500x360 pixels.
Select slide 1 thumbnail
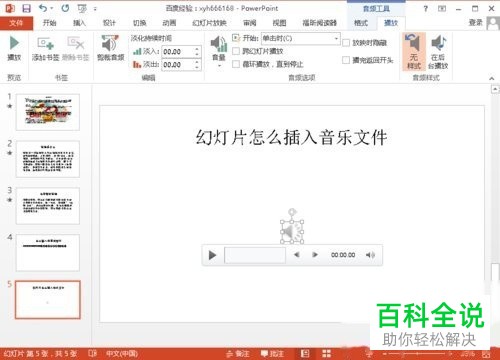coord(48,112)
